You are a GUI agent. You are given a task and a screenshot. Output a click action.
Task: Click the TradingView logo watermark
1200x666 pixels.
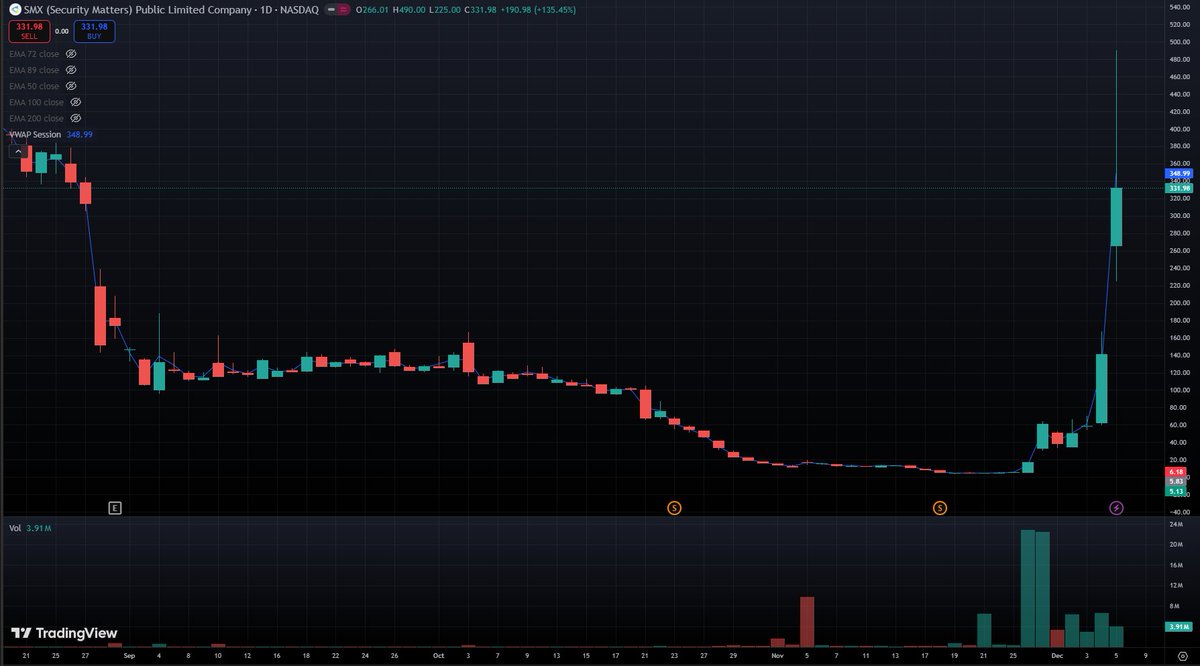tap(64, 633)
